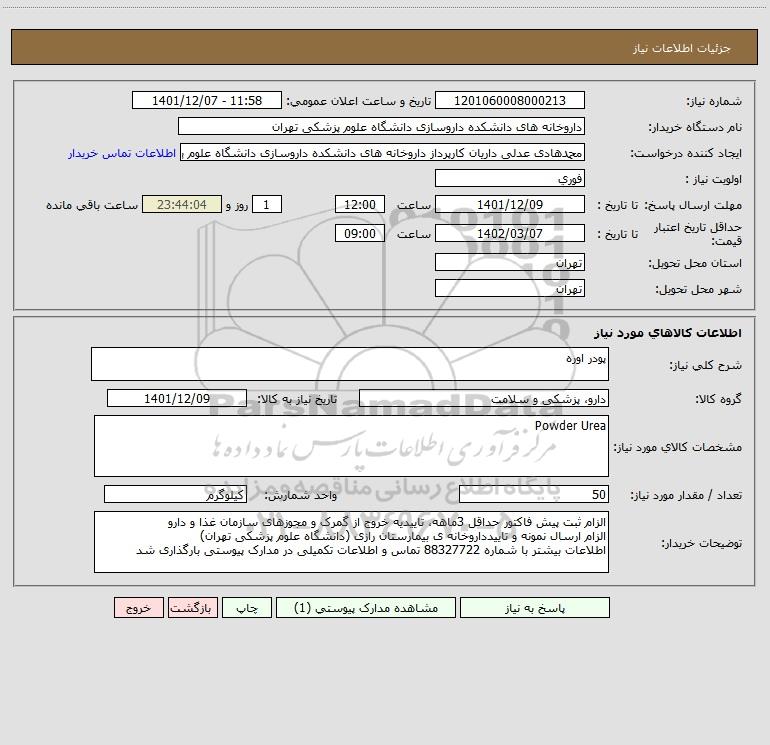Image resolution: width=770 pixels, height=745 pixels.
Task: Click the جزئیات اطلاعات نیاز header title
Action: click(682, 48)
